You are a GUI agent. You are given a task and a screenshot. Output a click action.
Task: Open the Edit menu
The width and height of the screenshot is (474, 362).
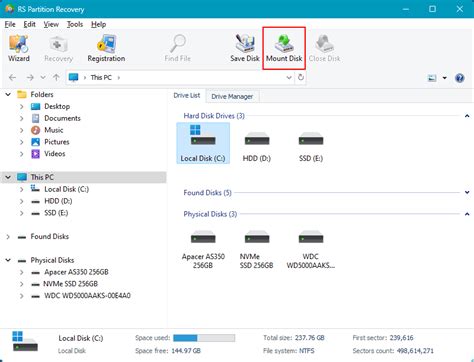(29, 24)
